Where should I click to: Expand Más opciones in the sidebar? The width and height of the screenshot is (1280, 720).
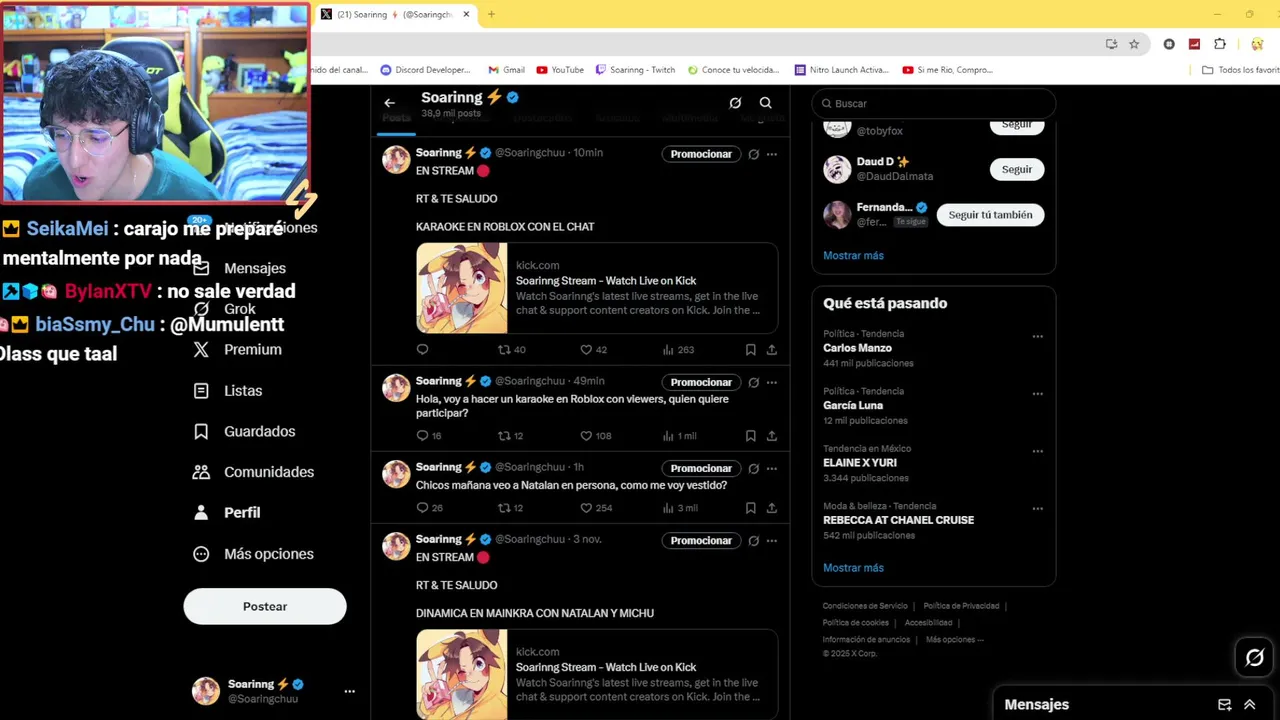[253, 554]
